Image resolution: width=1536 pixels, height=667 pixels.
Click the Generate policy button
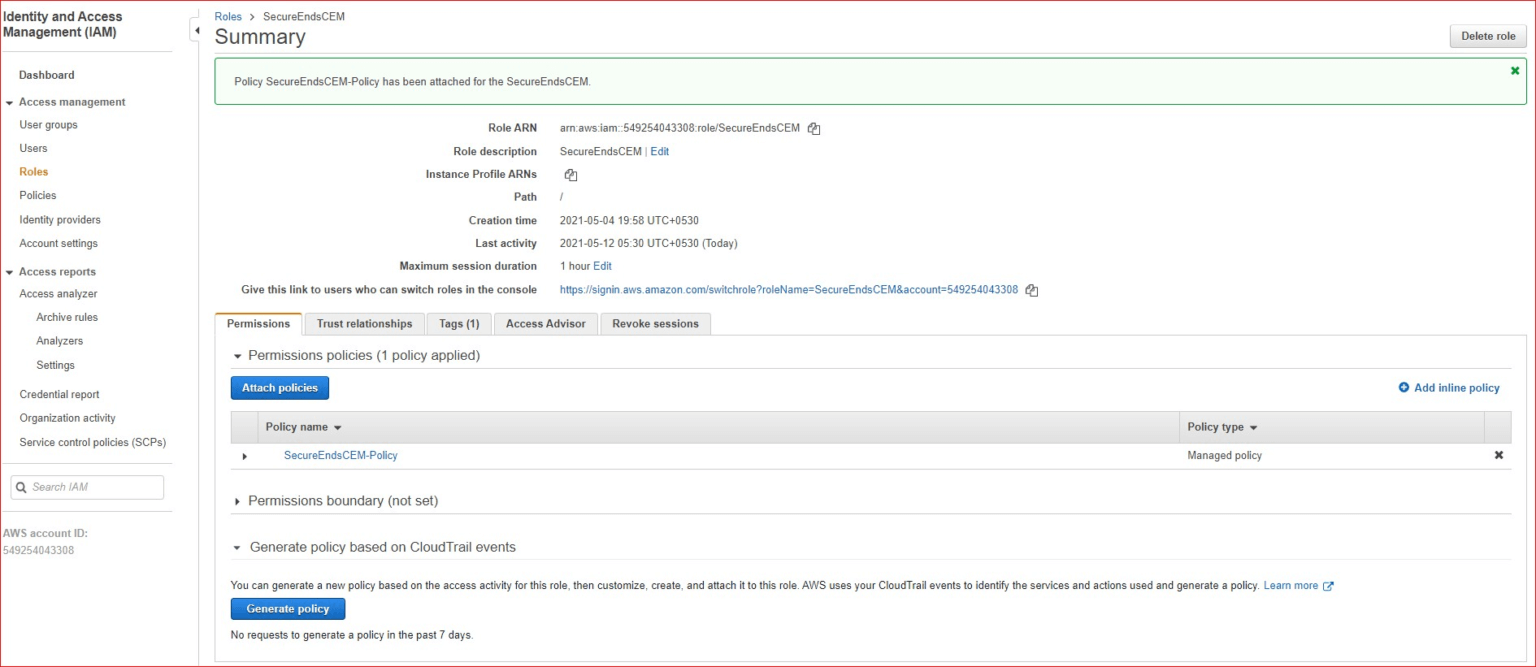pos(288,608)
